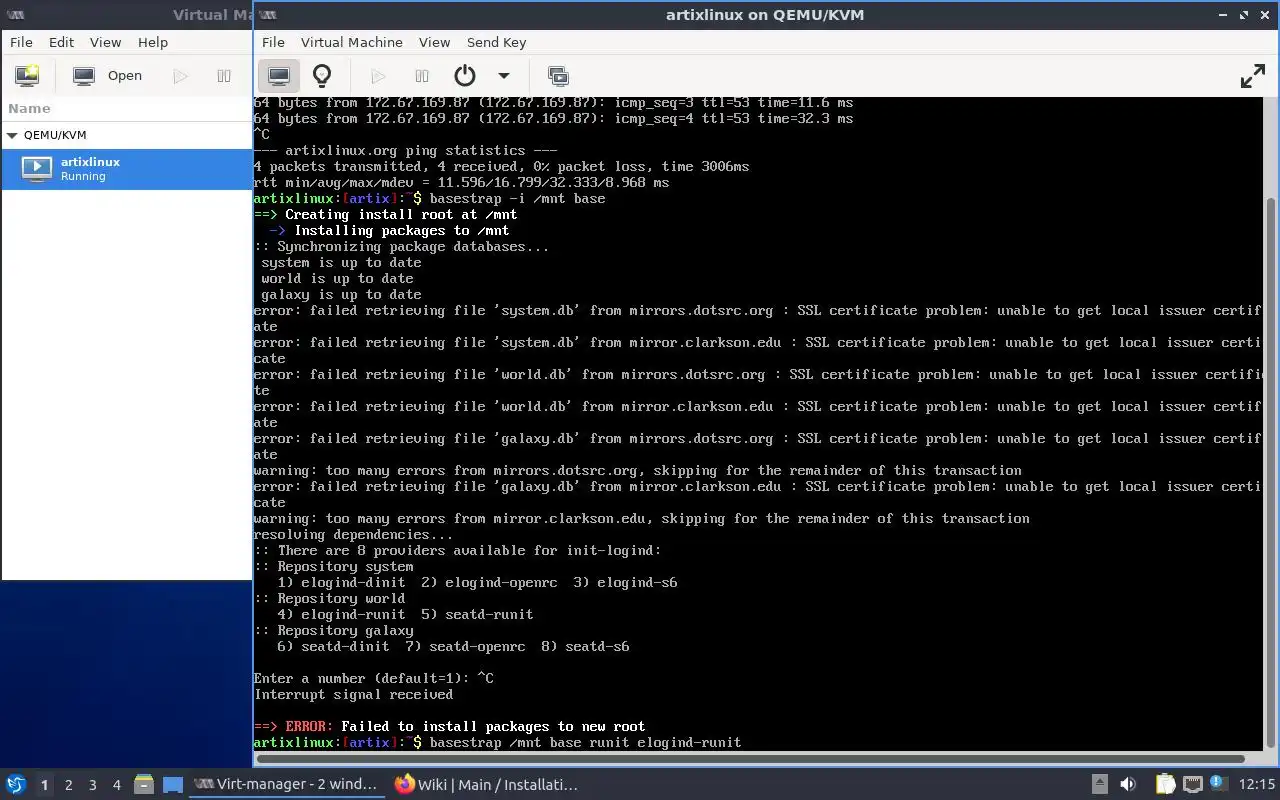Open the Send Key menu
The image size is (1280, 800).
click(496, 42)
